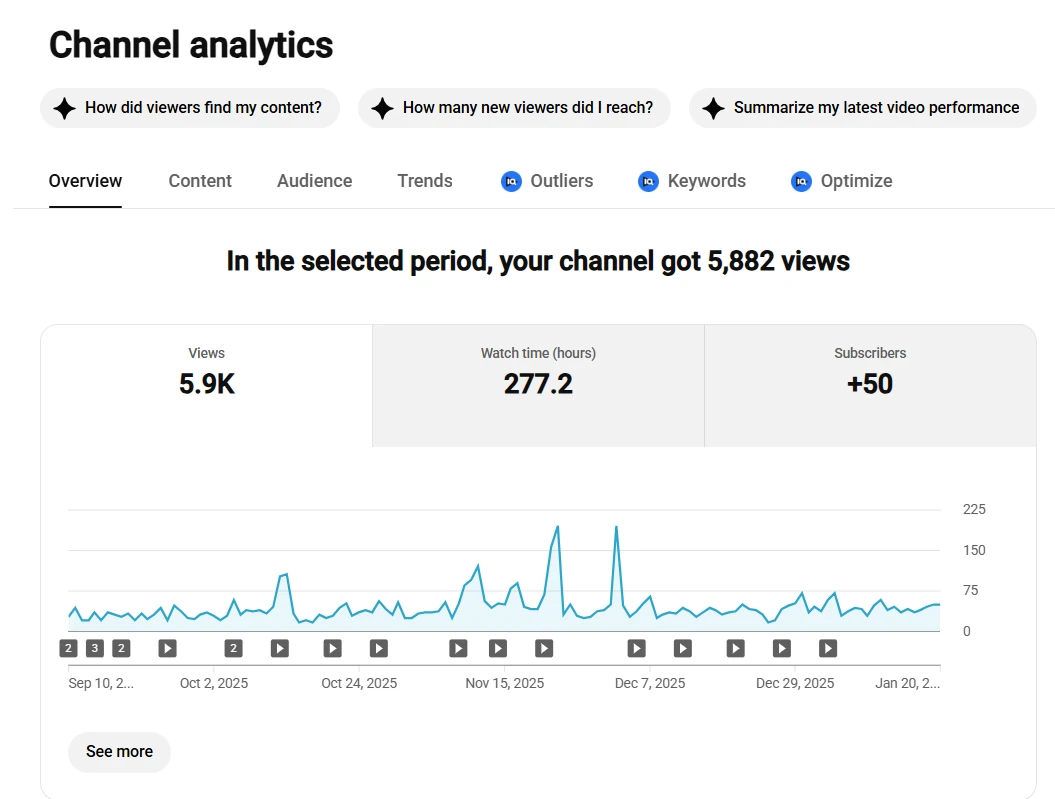Switch to the Overview tab
This screenshot has width=1055, height=799.
[85, 181]
